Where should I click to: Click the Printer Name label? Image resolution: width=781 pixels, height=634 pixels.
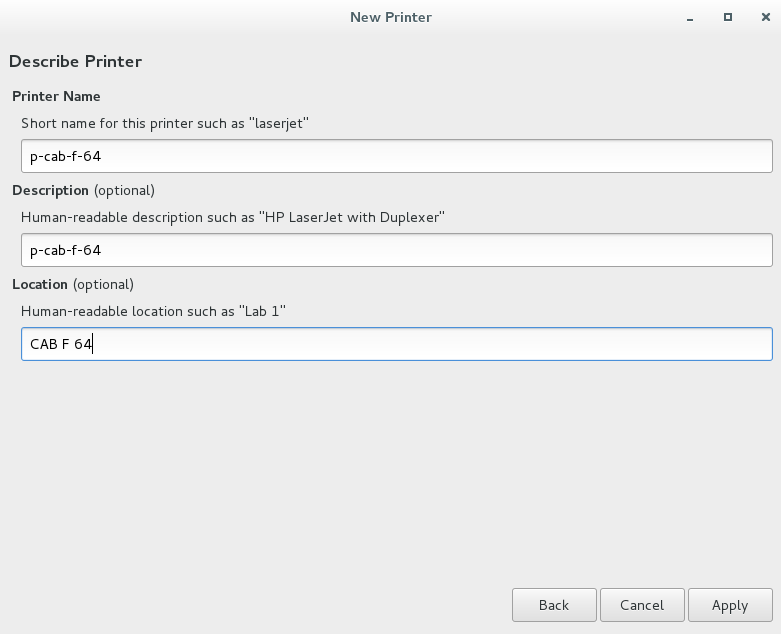(x=56, y=96)
